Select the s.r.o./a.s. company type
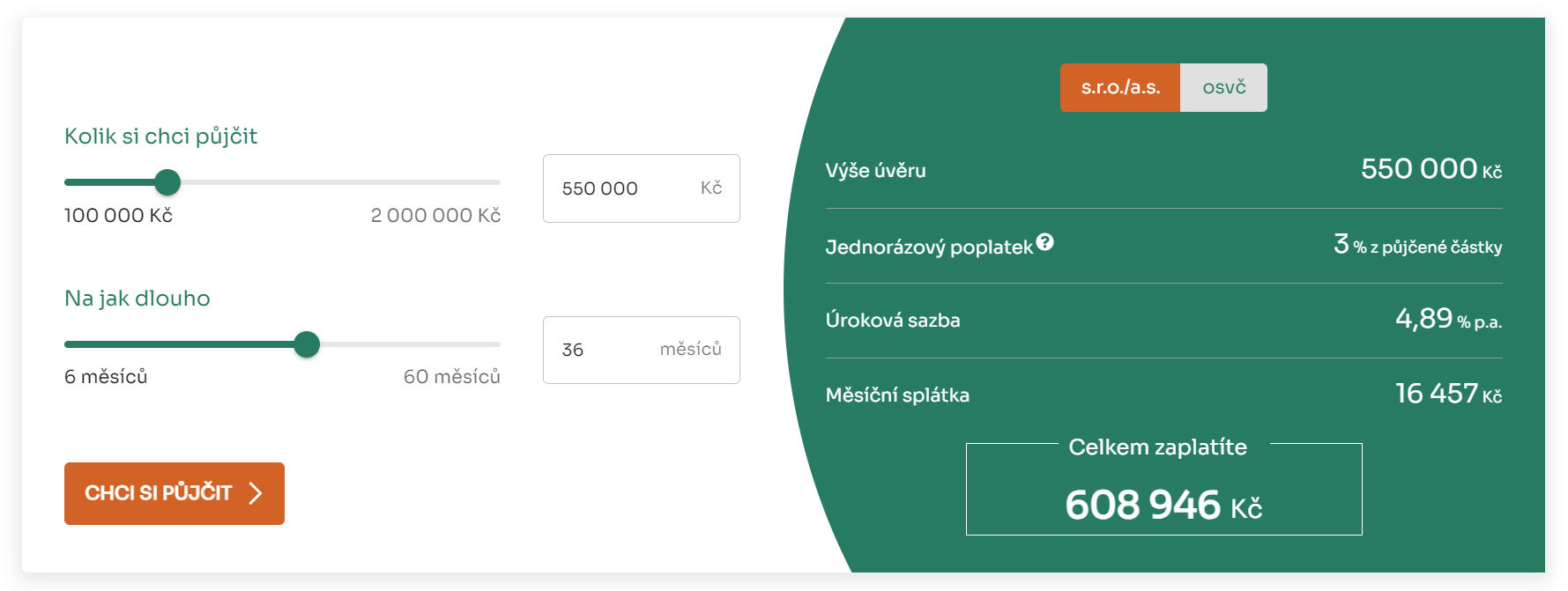1568x591 pixels. tap(1121, 86)
